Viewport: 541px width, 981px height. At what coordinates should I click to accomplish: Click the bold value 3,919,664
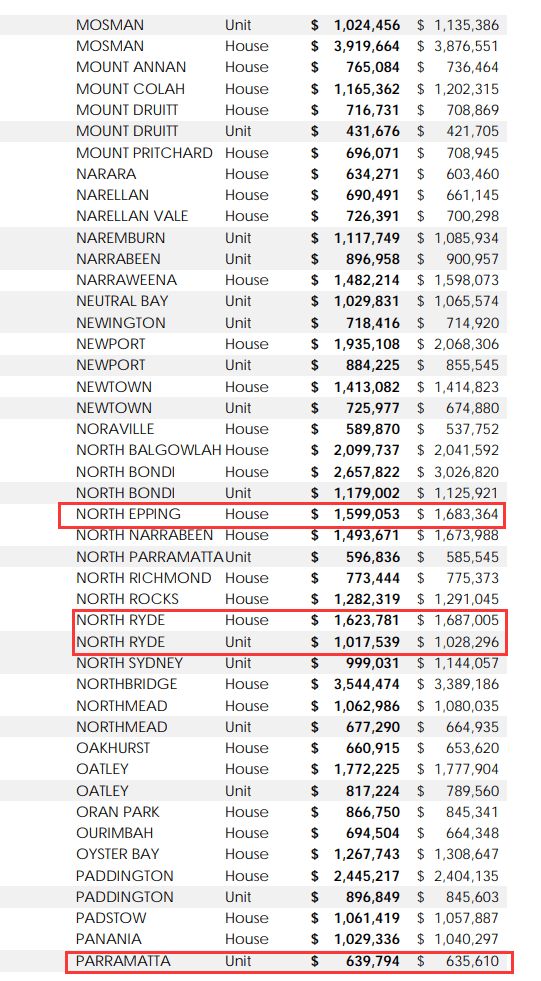tap(367, 46)
